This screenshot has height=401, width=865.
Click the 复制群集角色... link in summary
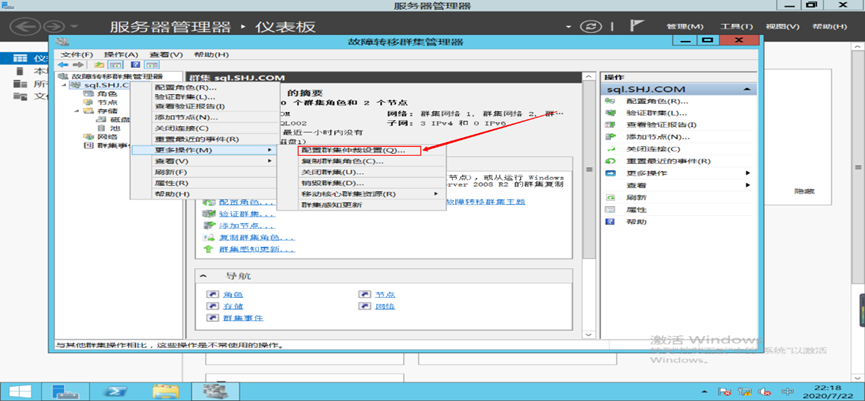(x=257, y=238)
